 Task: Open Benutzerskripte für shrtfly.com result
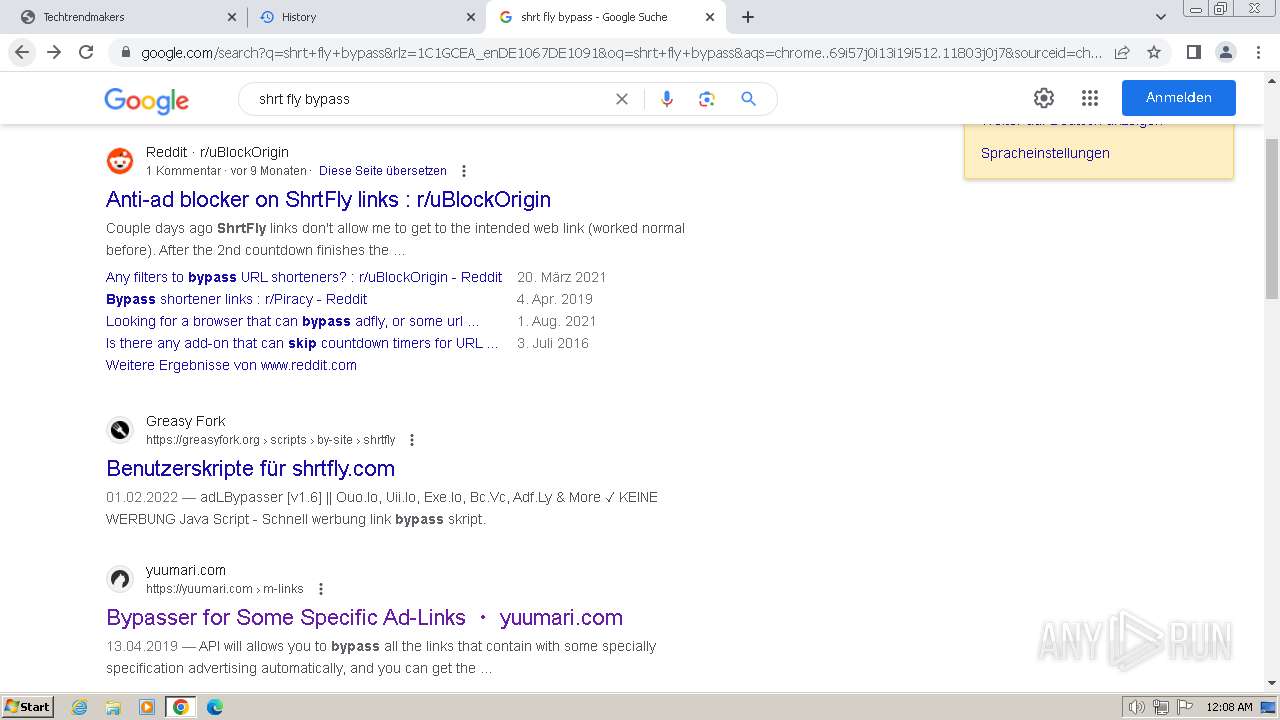250,468
